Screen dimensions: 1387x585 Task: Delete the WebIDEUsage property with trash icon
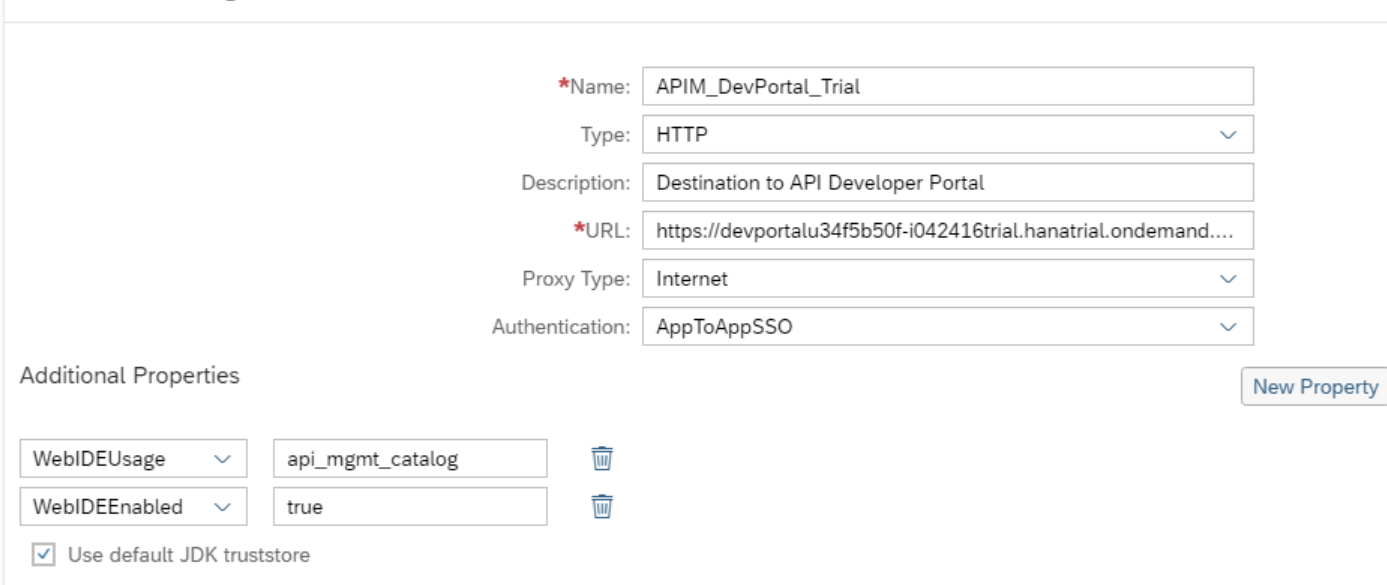click(602, 458)
